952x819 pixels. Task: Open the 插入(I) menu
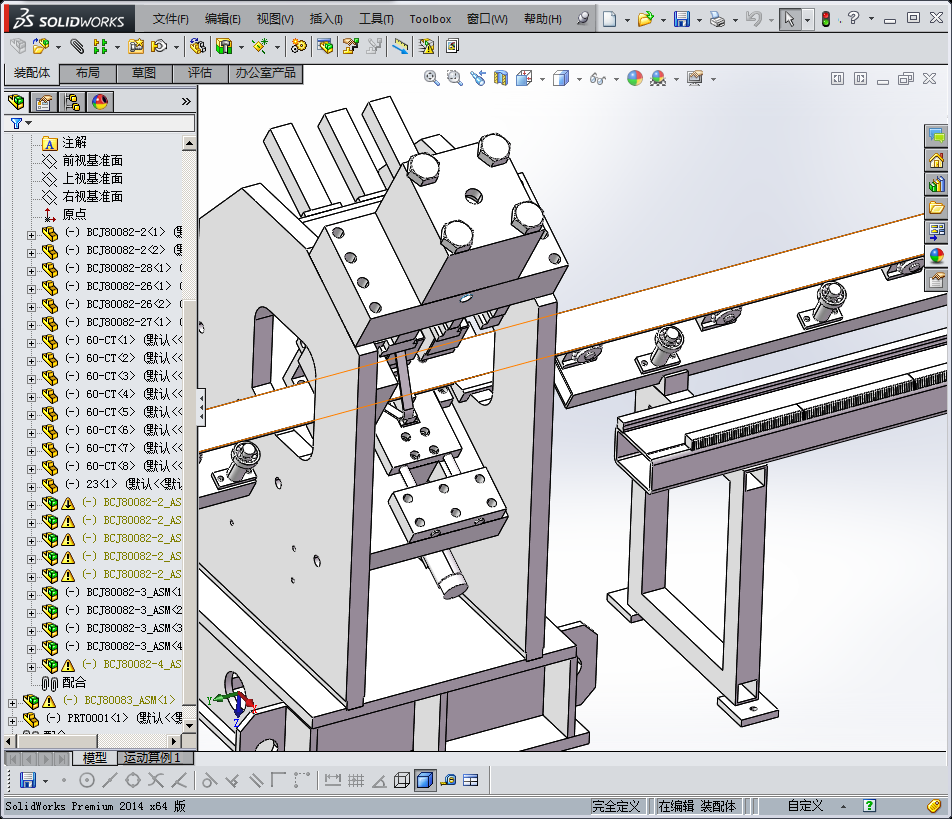click(326, 19)
